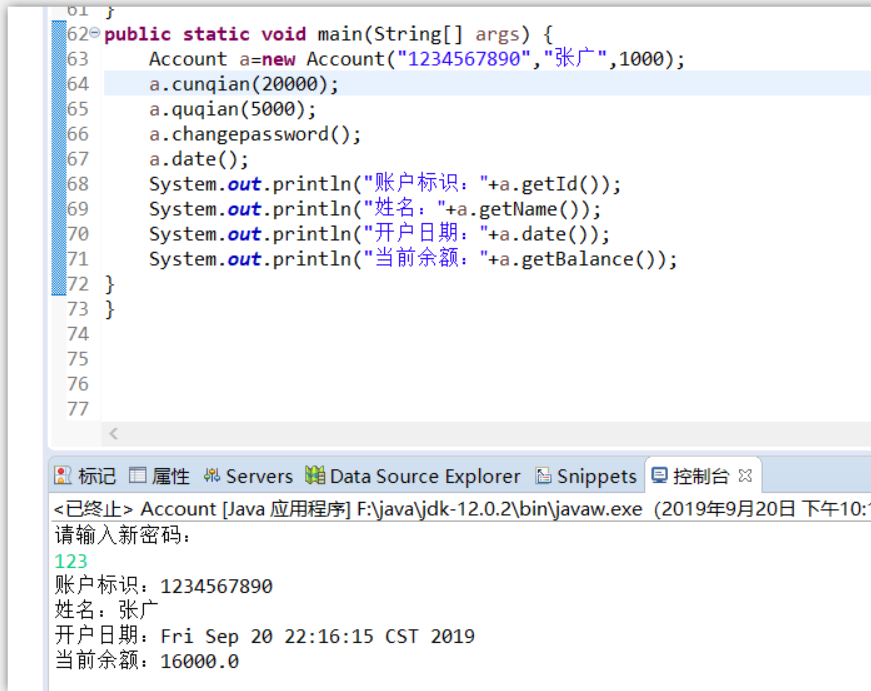Click line number 70 in the gutter
871x691 pixels.
click(x=78, y=234)
